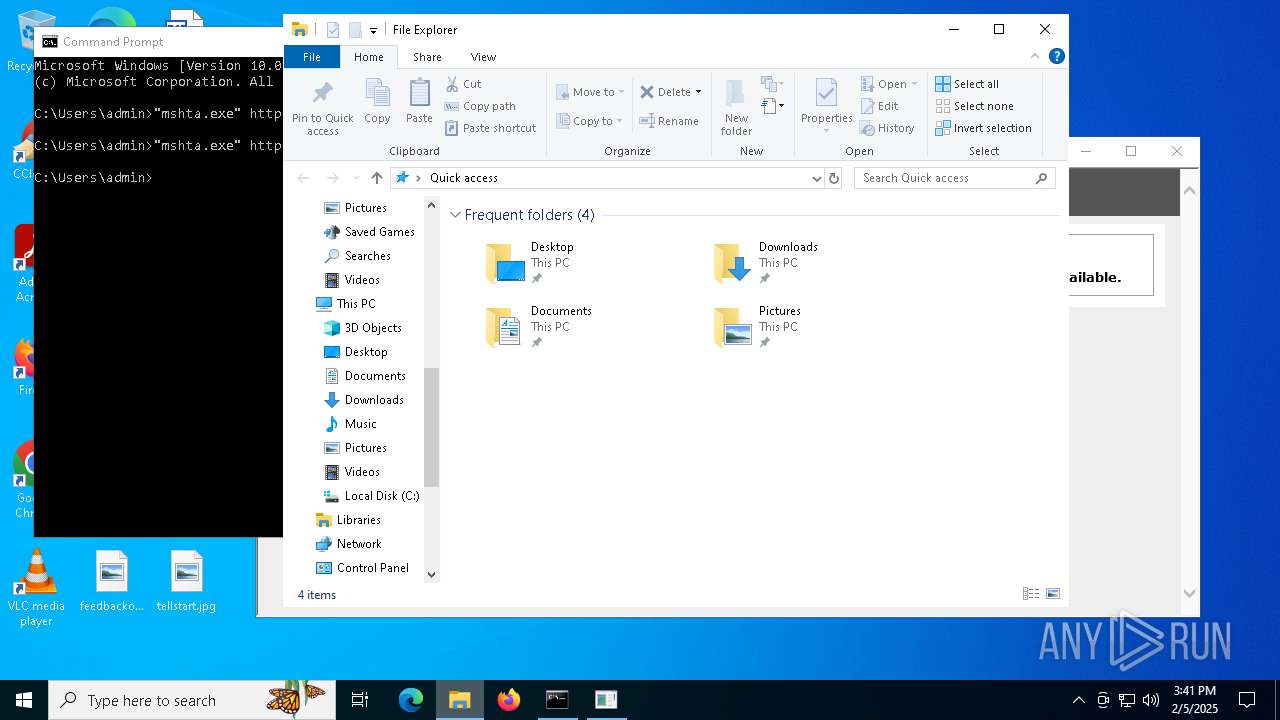Select This PC in navigation pane
Screen dimensions: 1280x720
[x=346, y=304]
